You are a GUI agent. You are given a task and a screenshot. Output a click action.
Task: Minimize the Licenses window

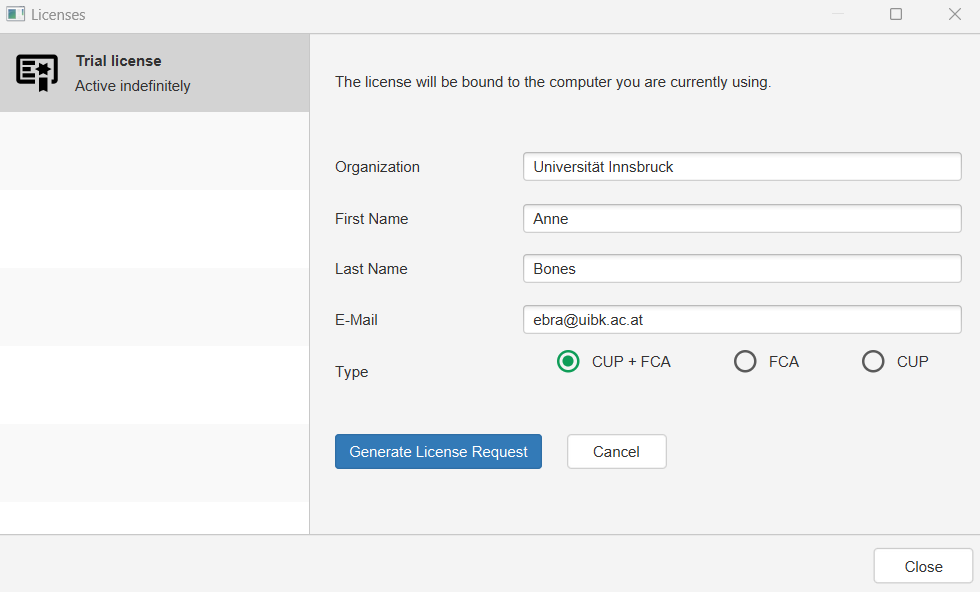pos(838,14)
